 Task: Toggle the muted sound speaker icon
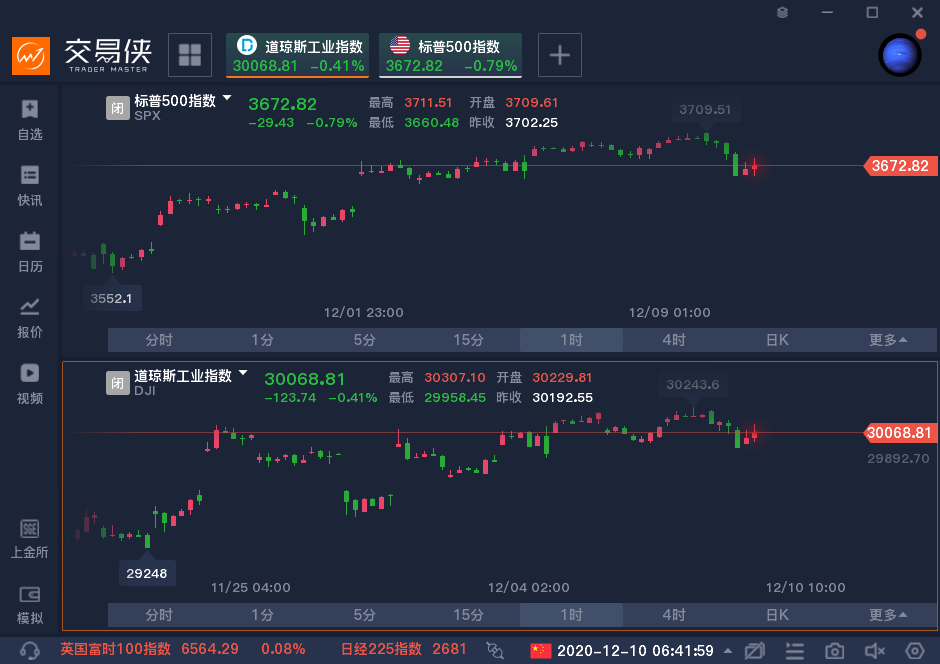coord(875,650)
